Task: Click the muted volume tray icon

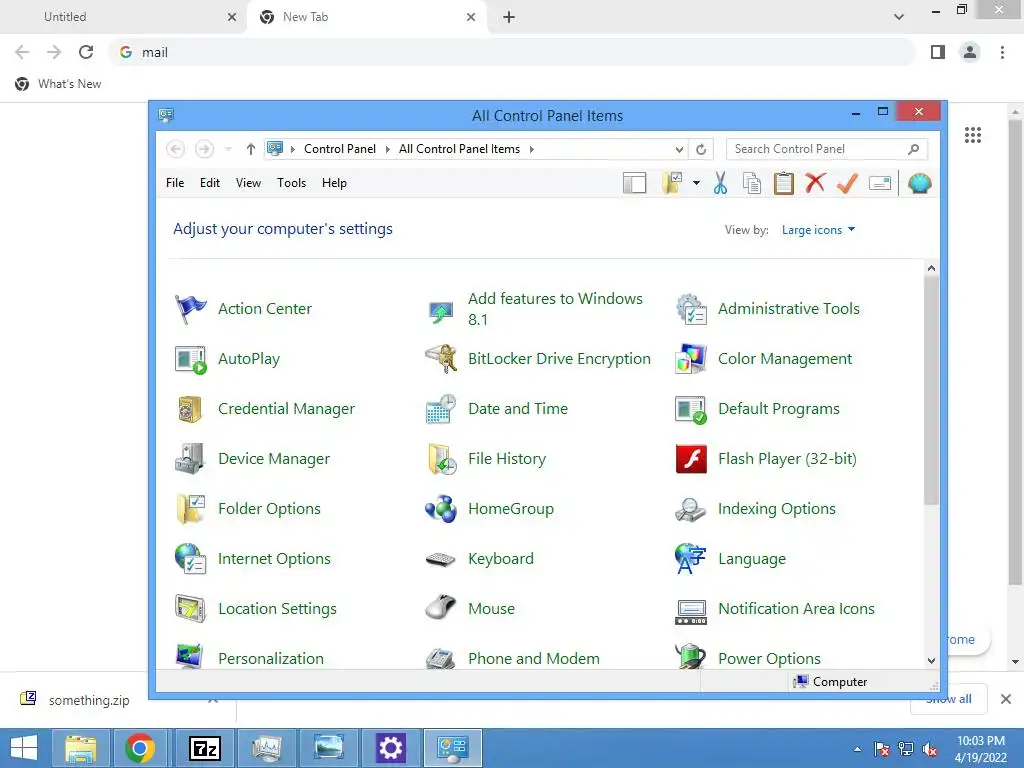Action: [x=930, y=749]
